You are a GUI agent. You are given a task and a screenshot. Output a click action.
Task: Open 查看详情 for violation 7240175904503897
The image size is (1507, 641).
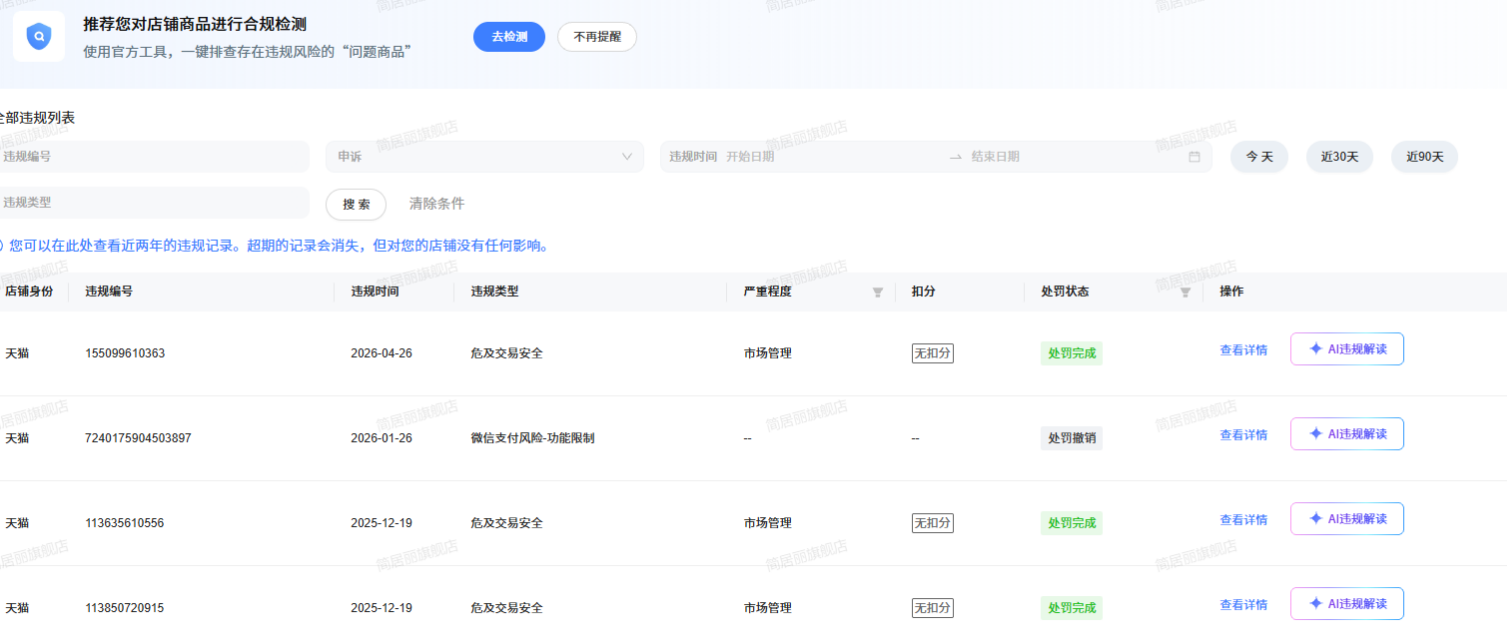click(x=1243, y=436)
